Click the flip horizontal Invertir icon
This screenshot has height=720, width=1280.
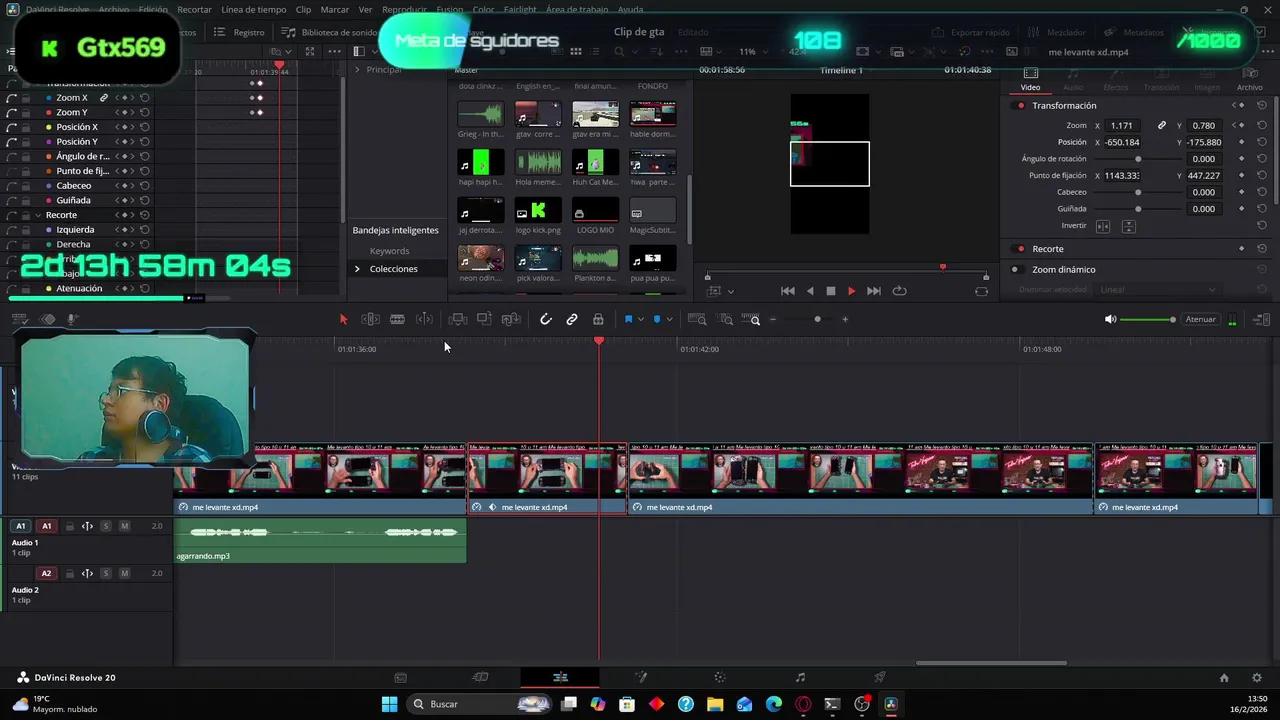tap(1103, 226)
